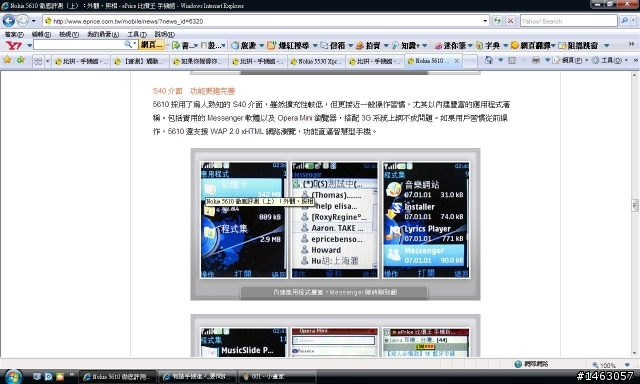The width and height of the screenshot is (640, 384).
Task: Open the Yahoo! logo dropdown arrow
Action: 29,45
